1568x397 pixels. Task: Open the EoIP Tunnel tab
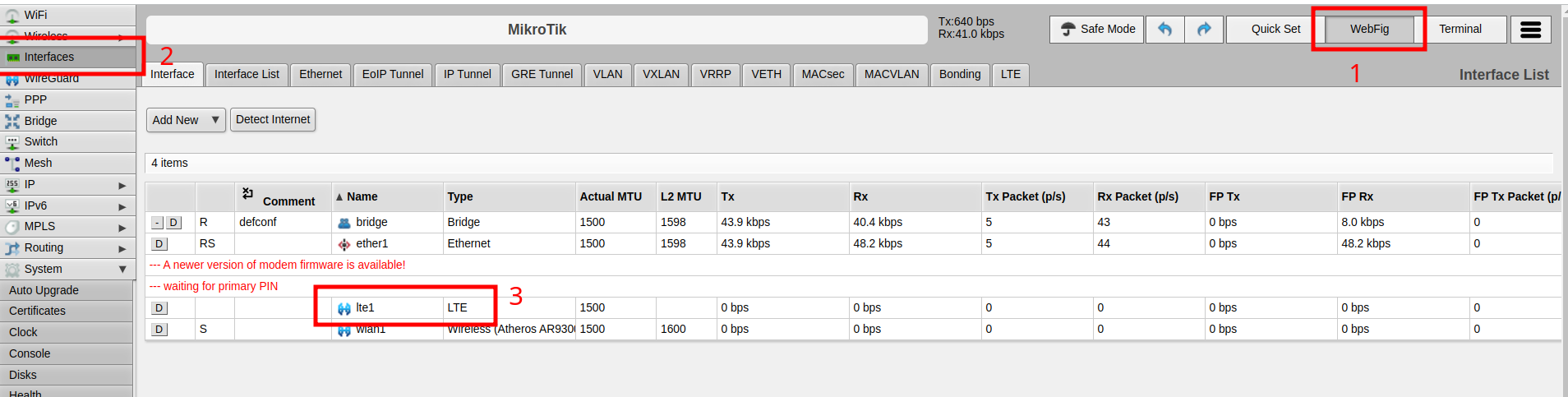click(393, 75)
